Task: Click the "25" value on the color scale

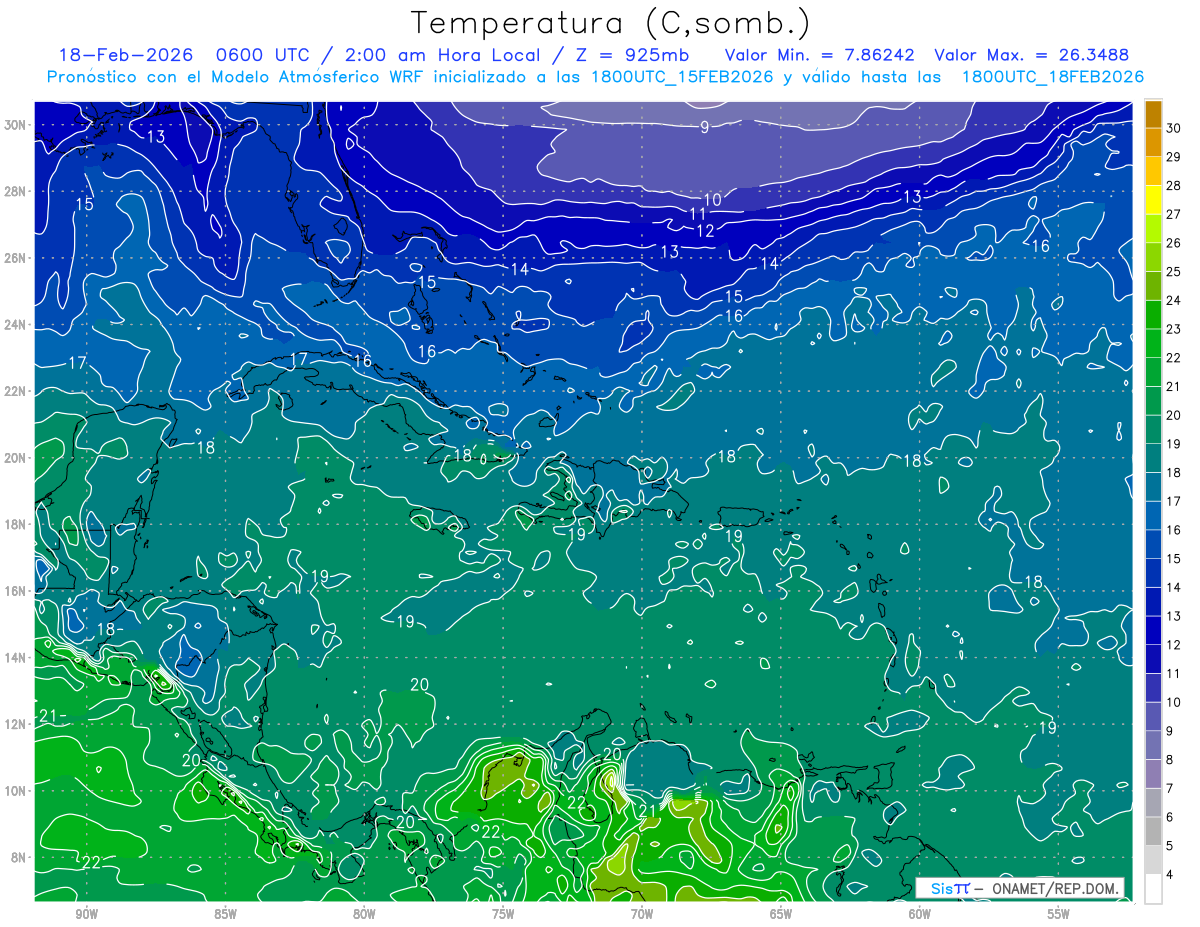Action: 1174,272
